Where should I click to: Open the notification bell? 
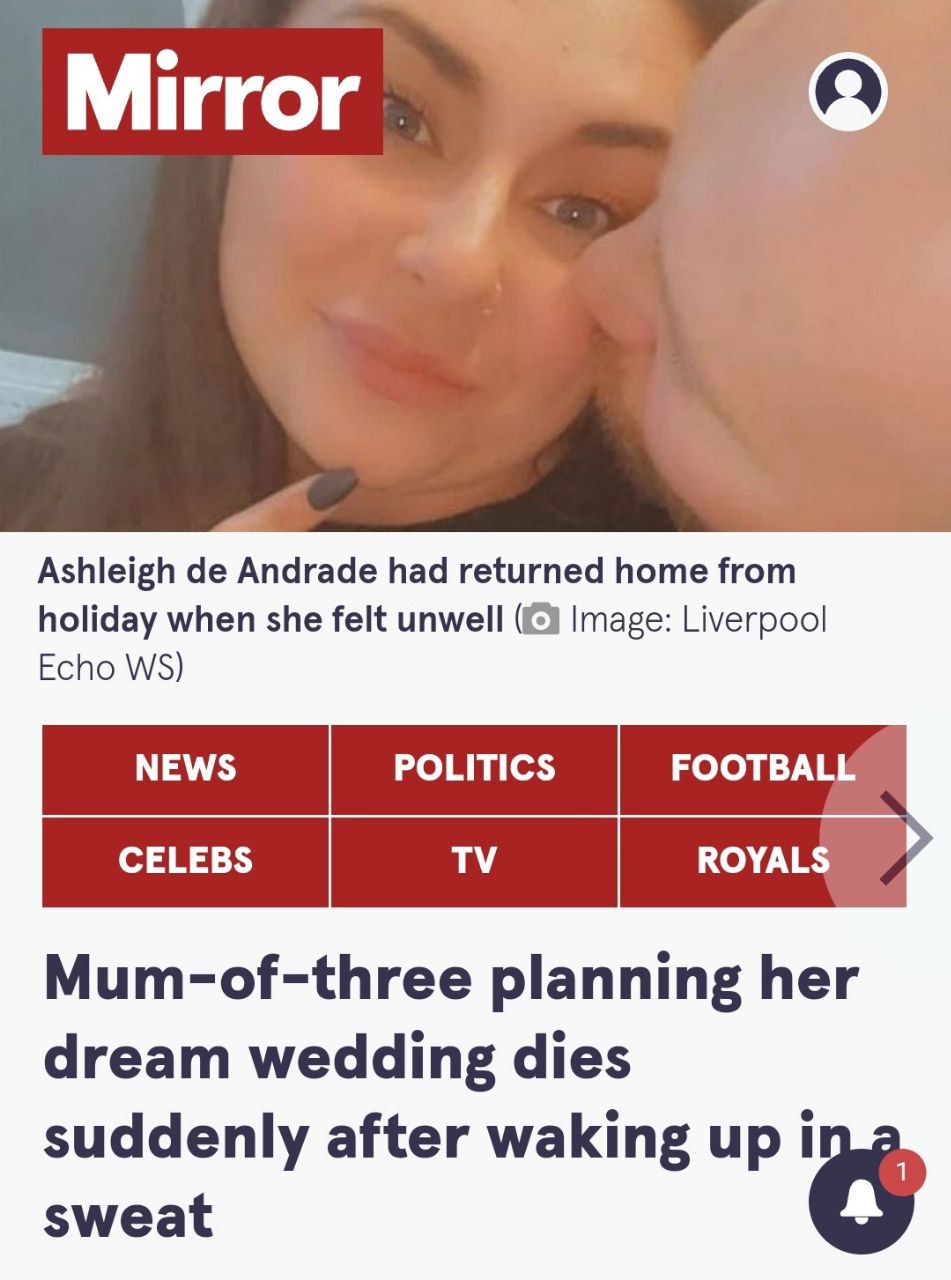pos(861,1201)
